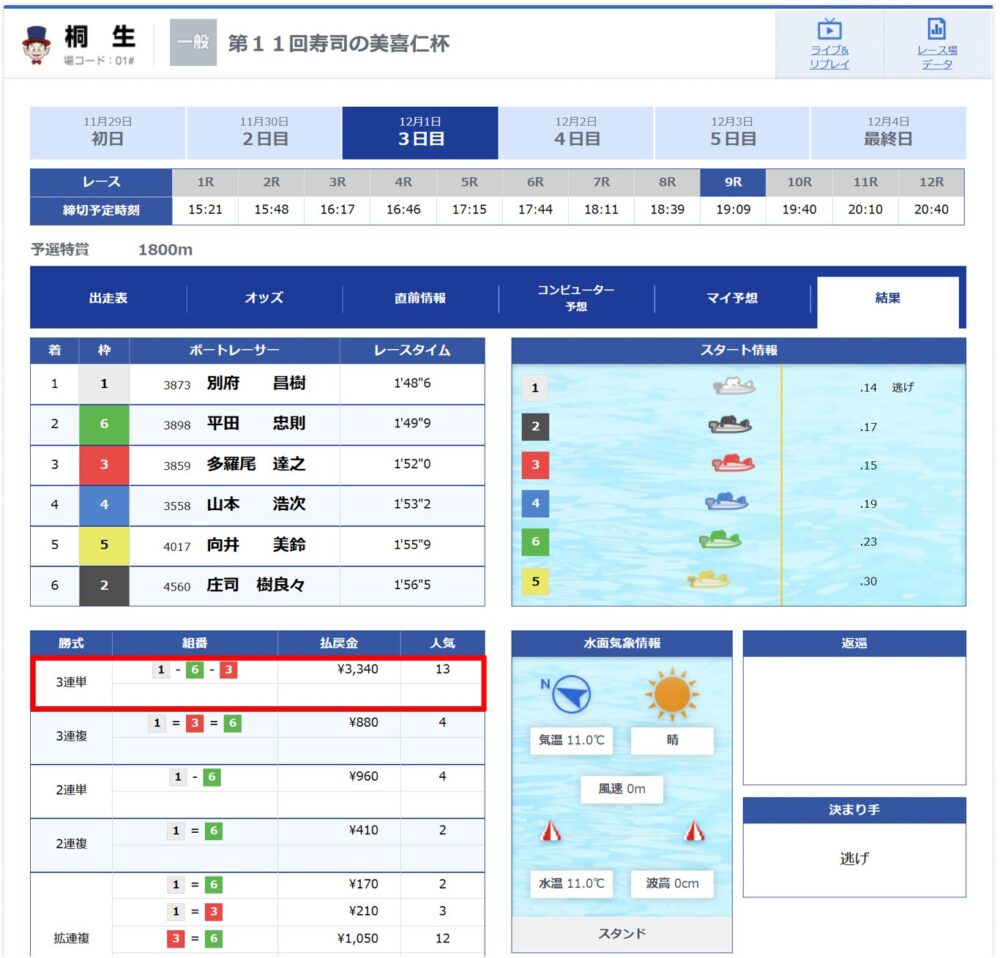Select race 10R in the race row
The width and height of the screenshot is (1000, 958).
pyautogui.click(x=799, y=182)
